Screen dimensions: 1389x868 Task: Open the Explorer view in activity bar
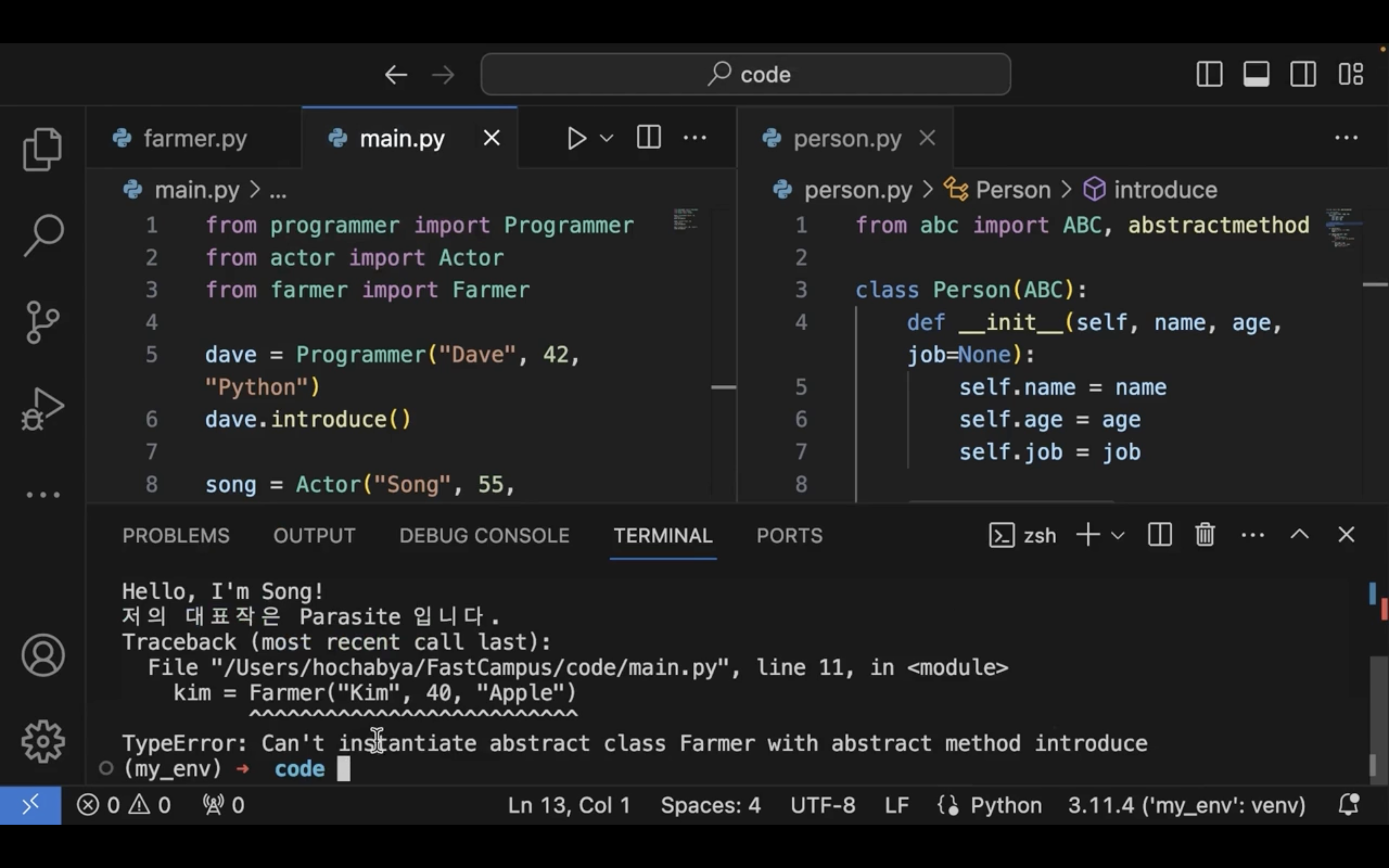(x=43, y=149)
